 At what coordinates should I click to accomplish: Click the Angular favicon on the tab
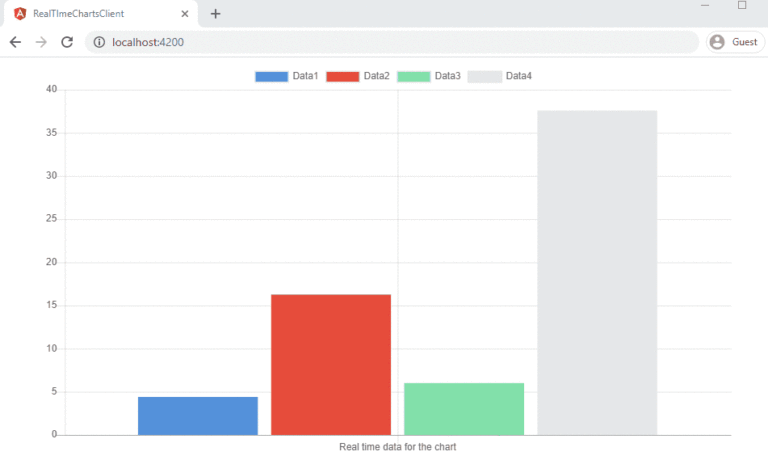click(20, 14)
